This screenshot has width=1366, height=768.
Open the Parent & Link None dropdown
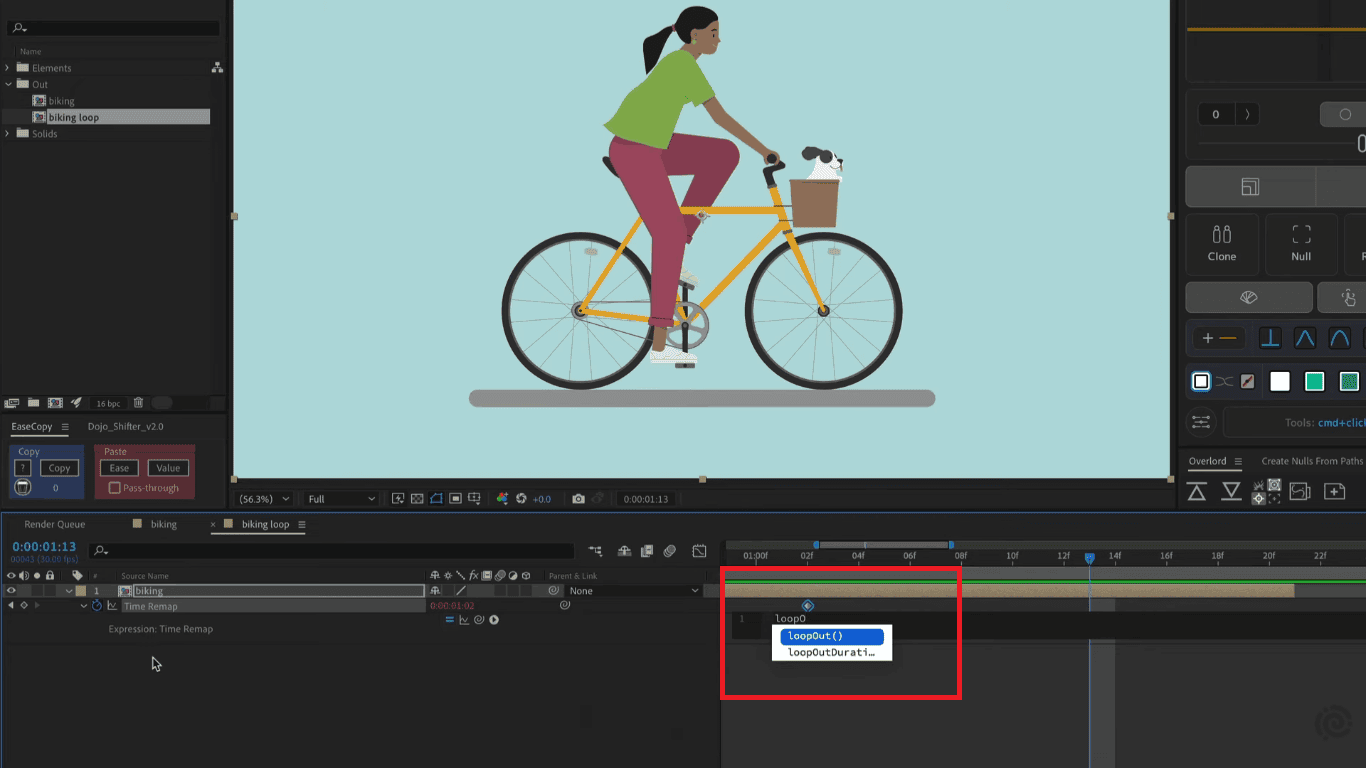[633, 591]
